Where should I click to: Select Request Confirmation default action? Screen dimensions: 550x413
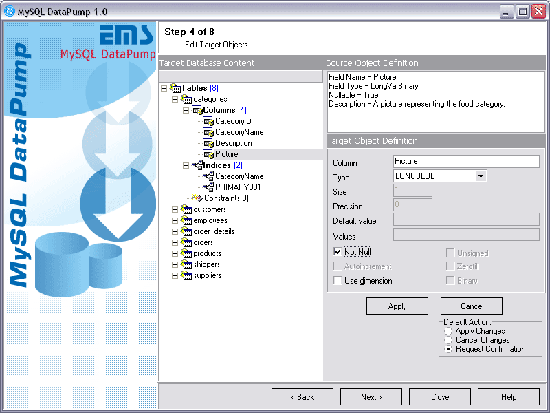tap(448, 349)
